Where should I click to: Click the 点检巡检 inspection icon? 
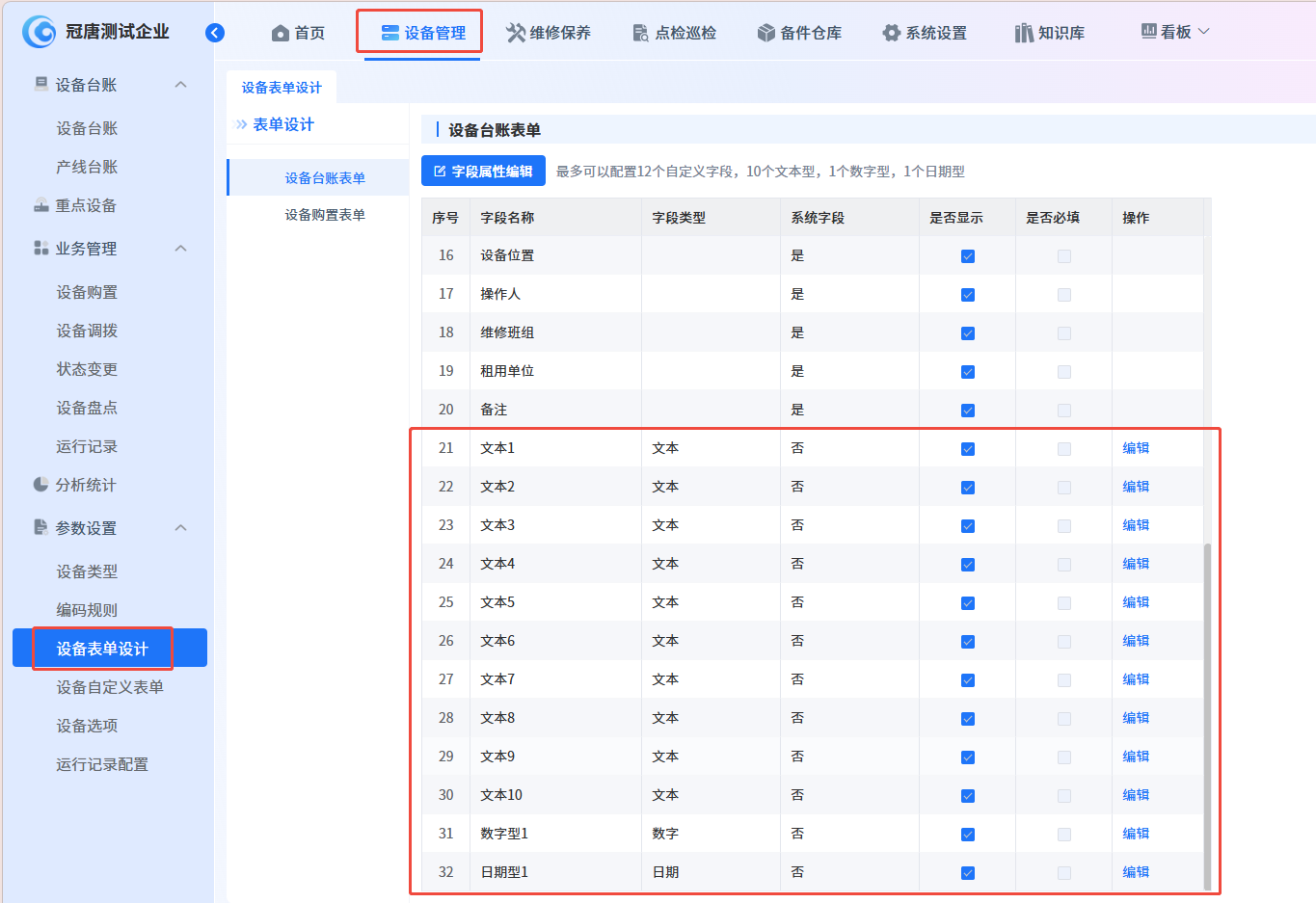640,34
